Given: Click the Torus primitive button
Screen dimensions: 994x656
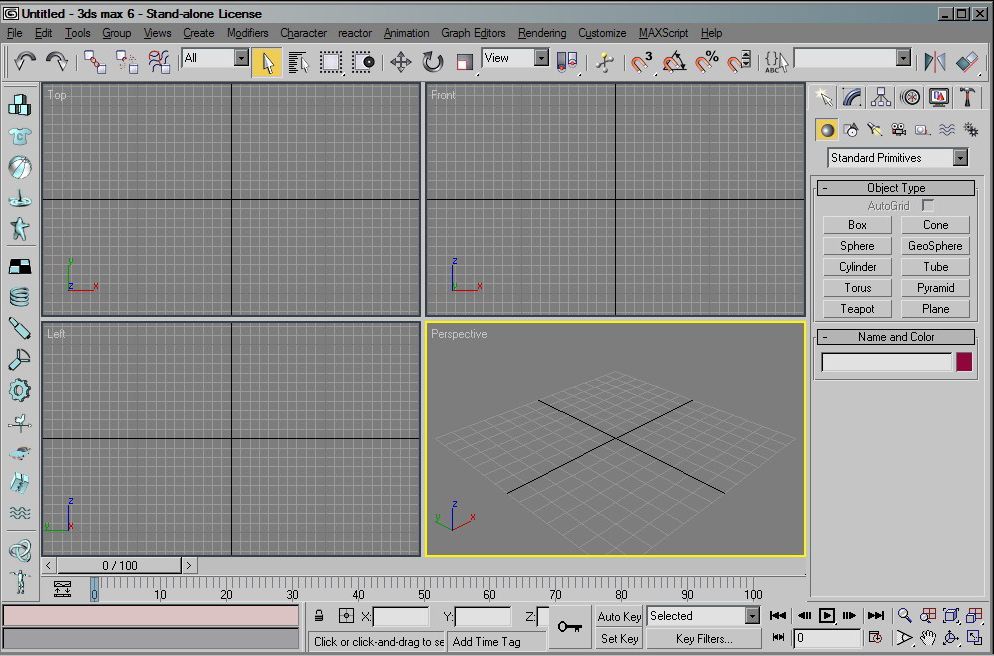Looking at the screenshot, I should point(857,288).
